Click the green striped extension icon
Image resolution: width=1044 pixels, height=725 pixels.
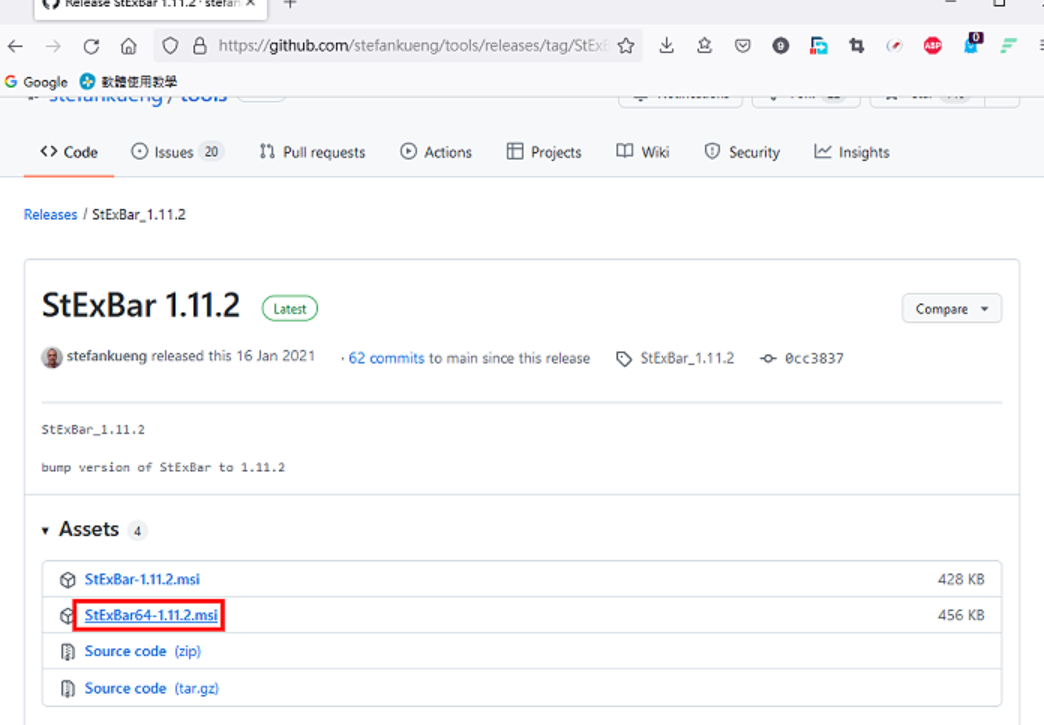click(1009, 46)
